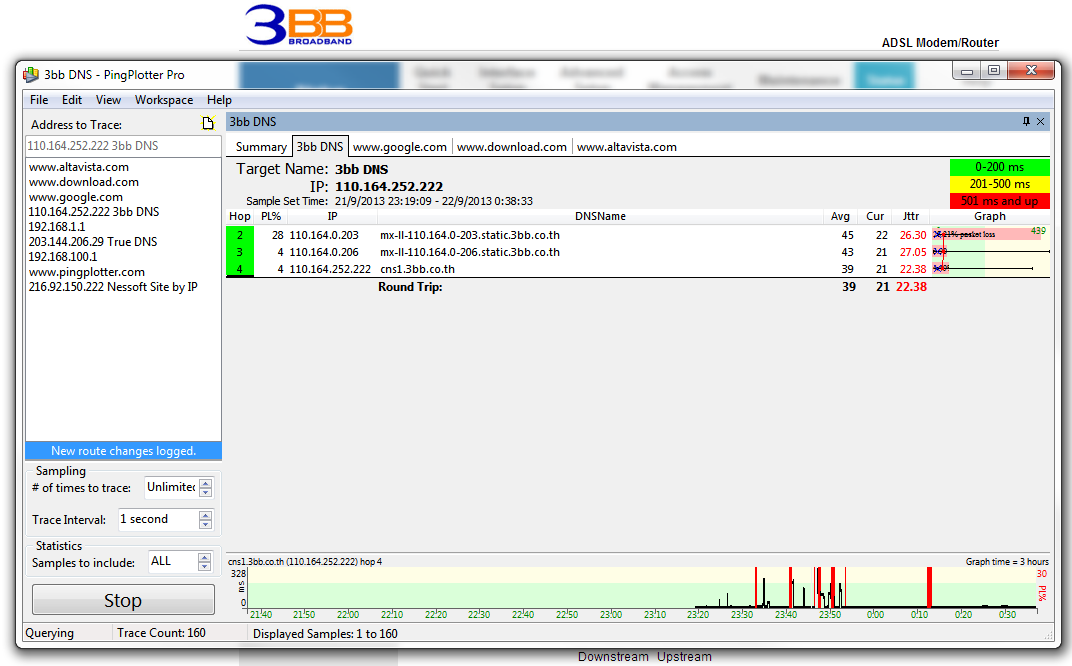The height and width of the screenshot is (666, 1072).
Task: Click the Hop column header
Action: [240, 216]
